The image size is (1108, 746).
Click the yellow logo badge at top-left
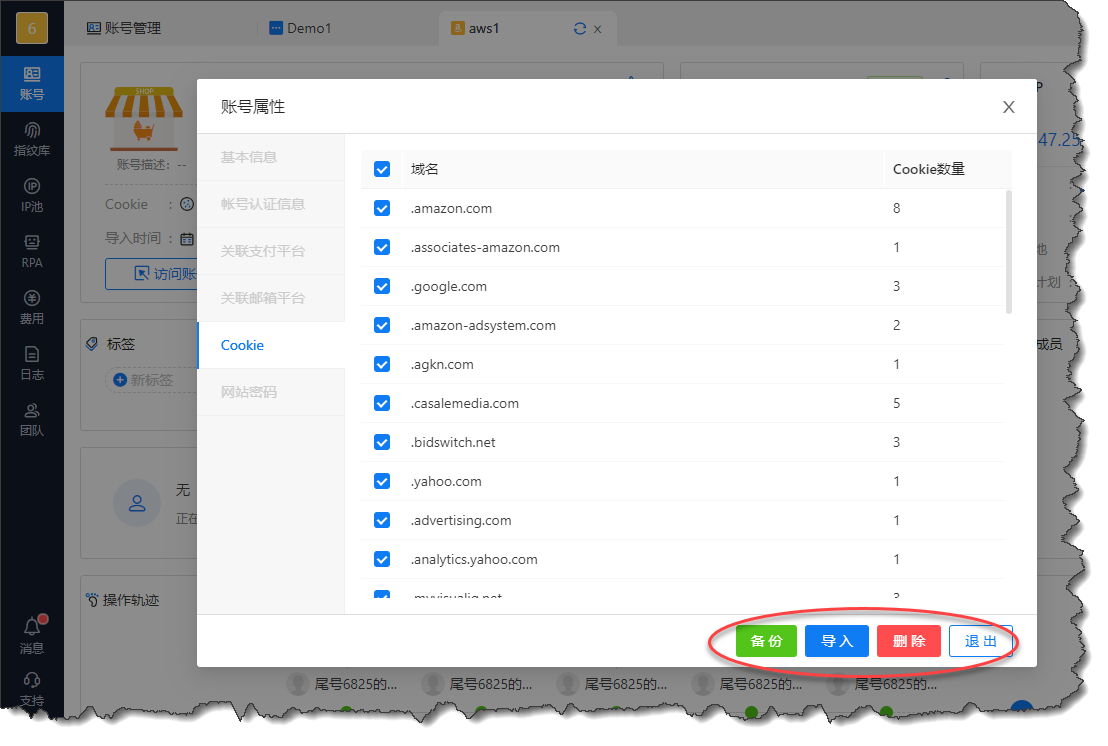pos(32,28)
